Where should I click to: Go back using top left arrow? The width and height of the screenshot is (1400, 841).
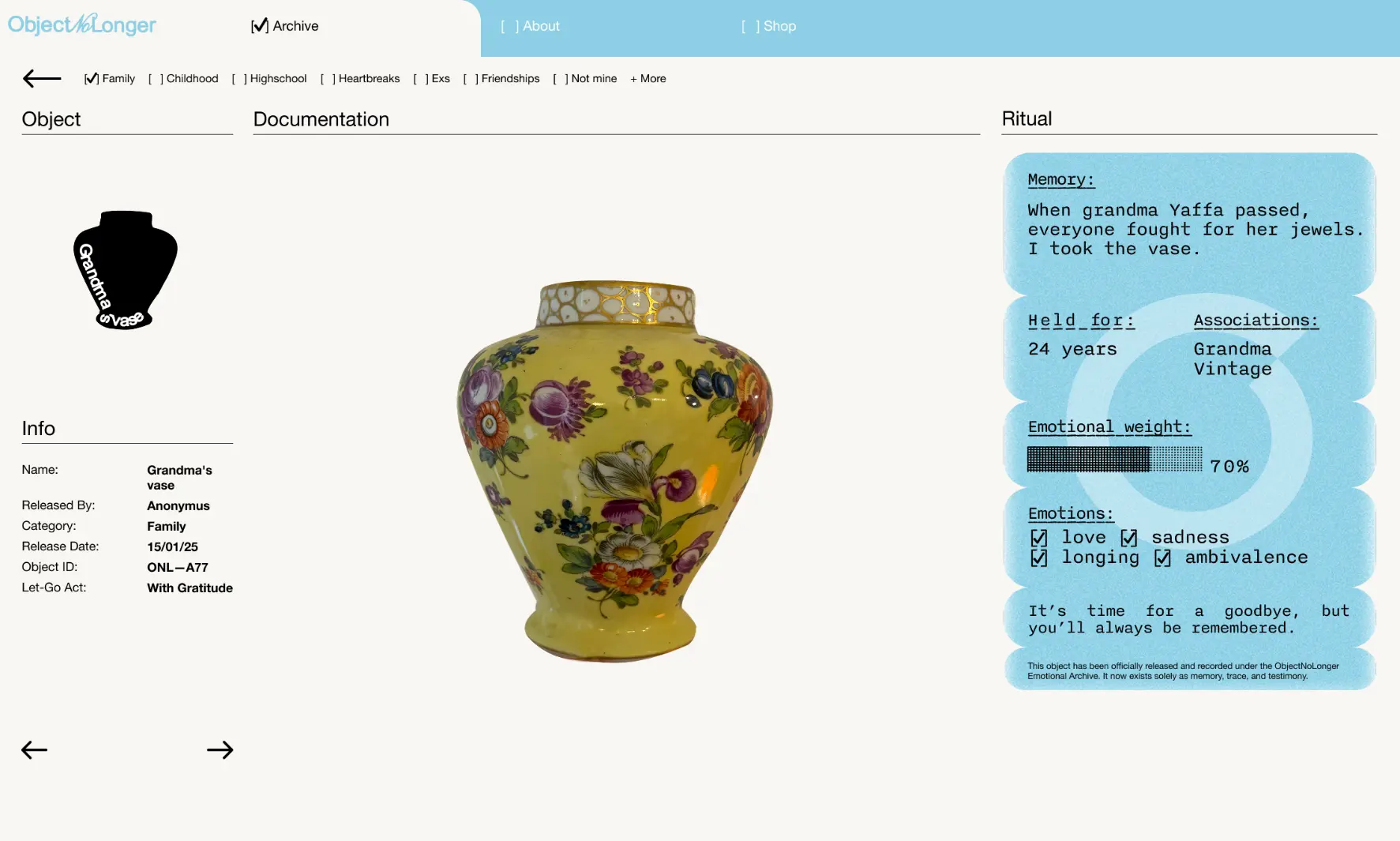point(42,78)
